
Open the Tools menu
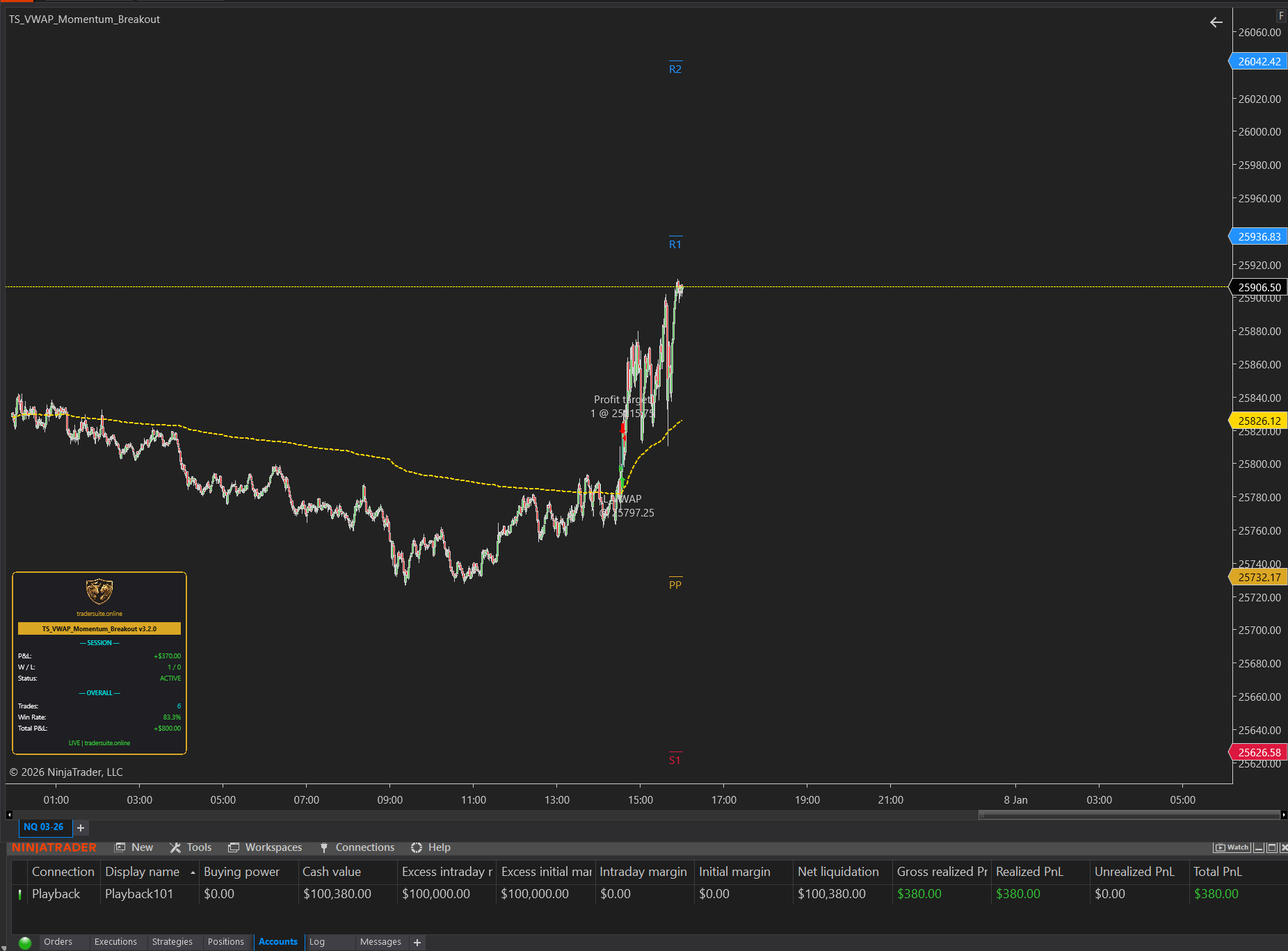pyautogui.click(x=191, y=847)
